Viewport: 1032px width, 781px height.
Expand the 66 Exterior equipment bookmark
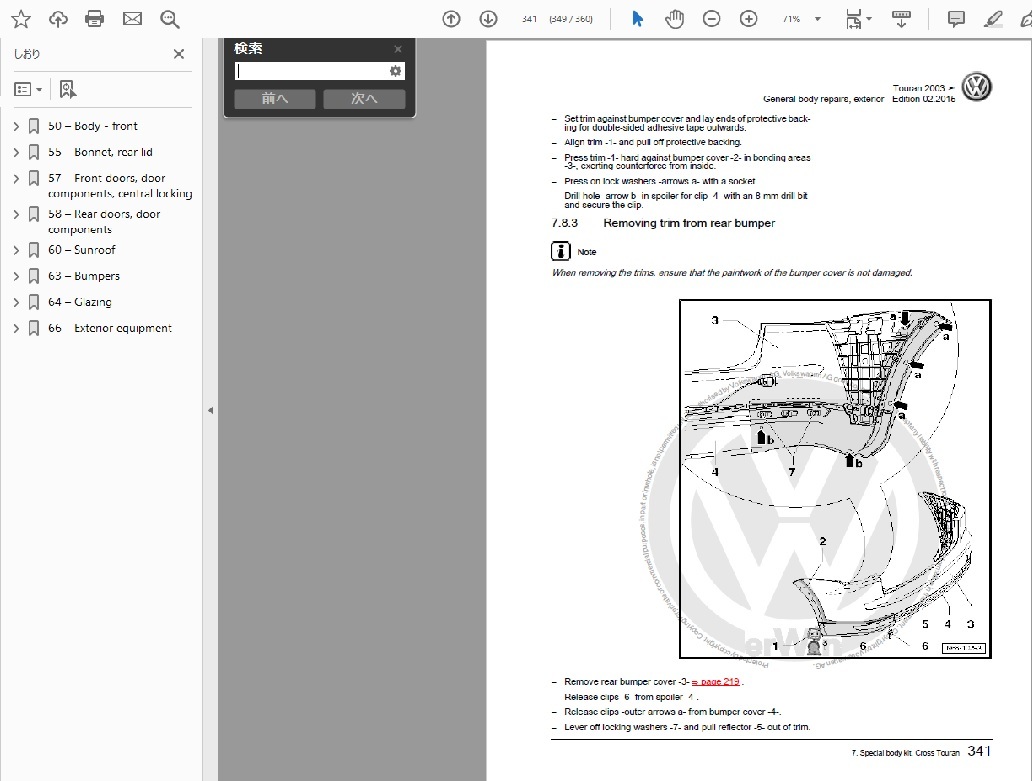click(x=16, y=328)
